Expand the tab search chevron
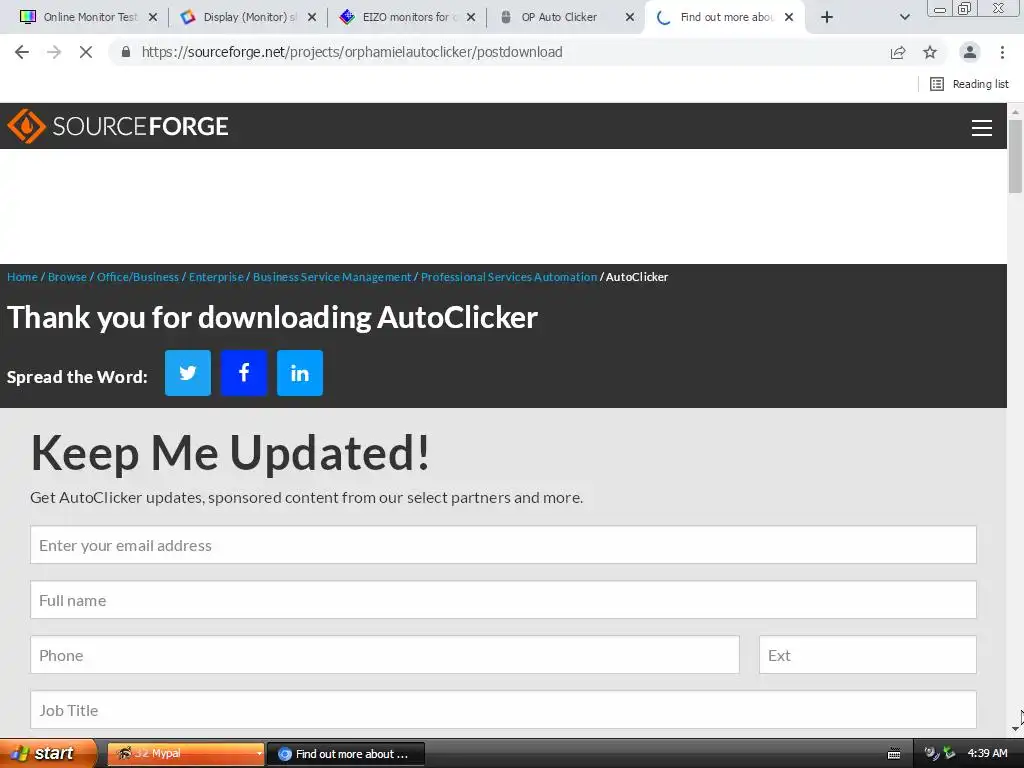This screenshot has width=1024, height=768. (904, 18)
